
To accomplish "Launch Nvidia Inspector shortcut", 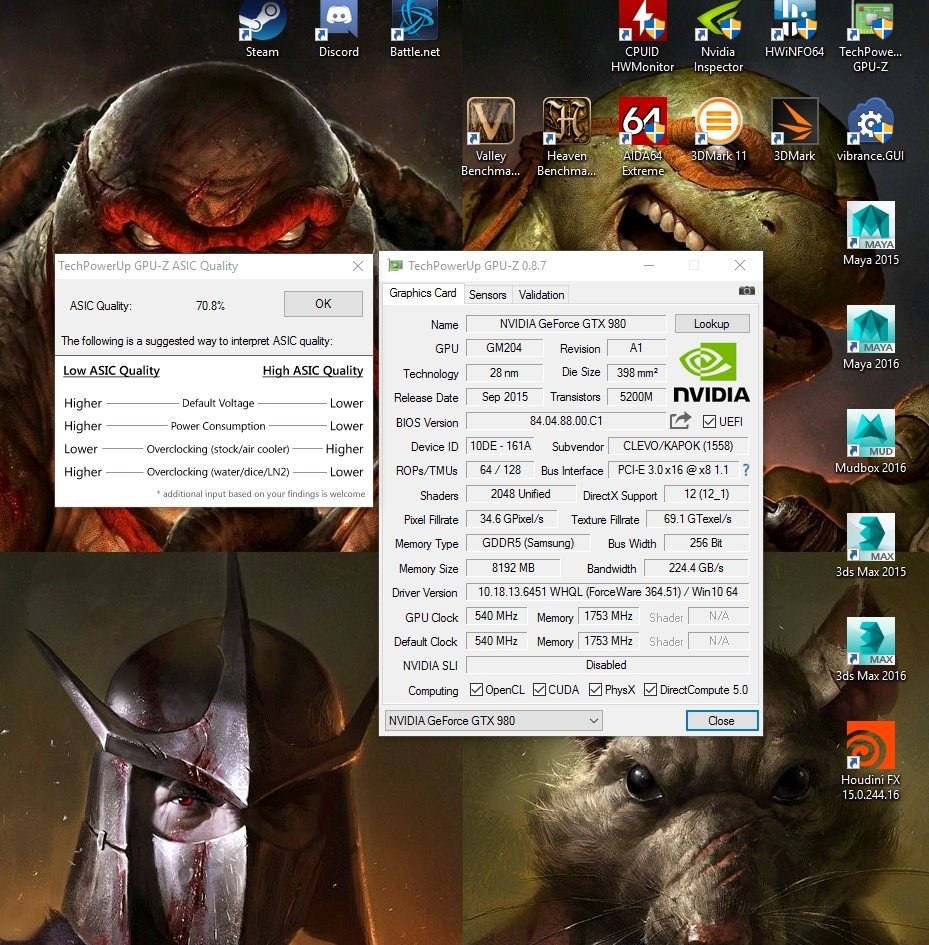I will click(x=718, y=36).
